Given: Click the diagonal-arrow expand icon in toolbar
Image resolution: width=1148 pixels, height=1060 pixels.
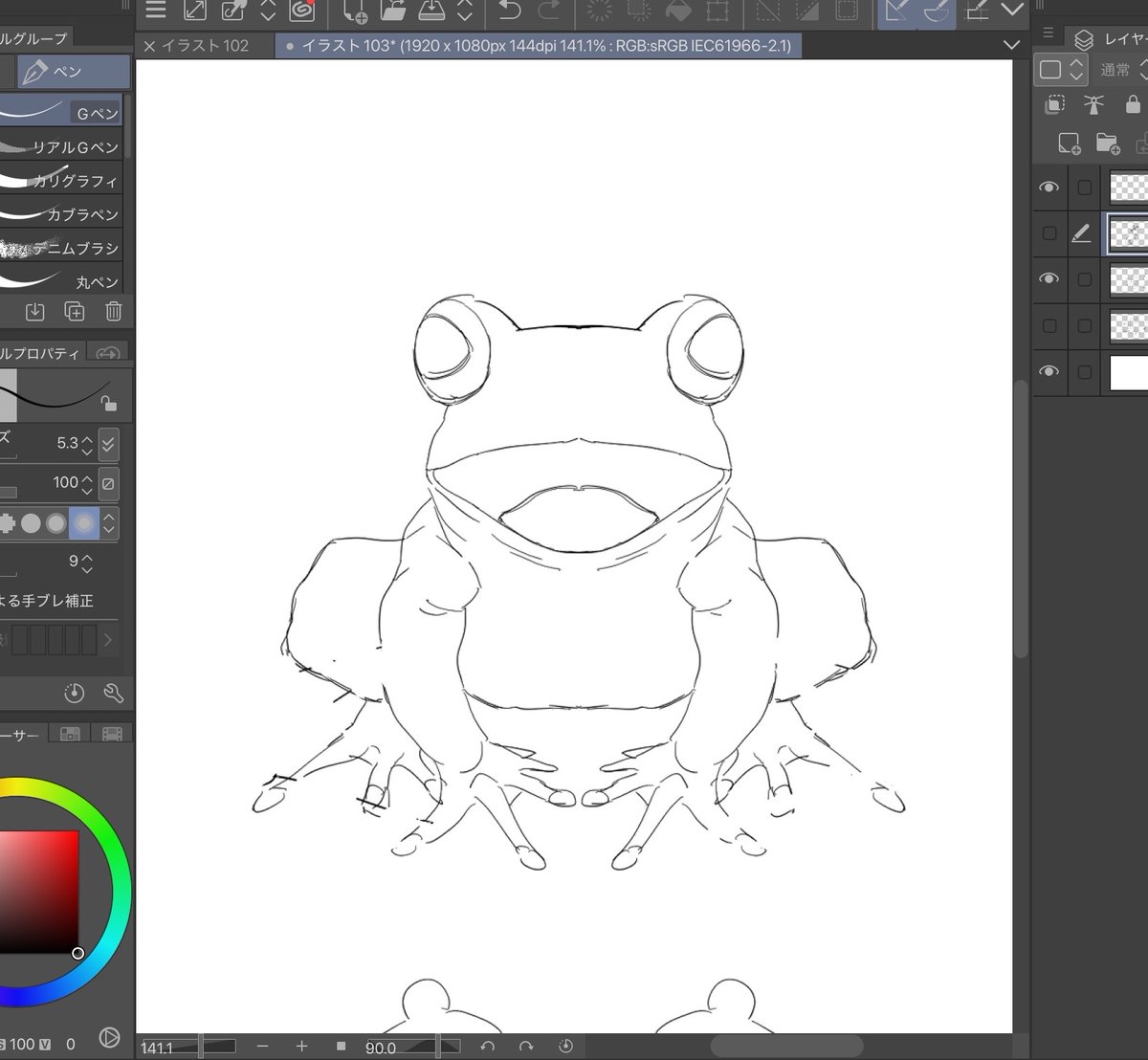Looking at the screenshot, I should (x=195, y=10).
